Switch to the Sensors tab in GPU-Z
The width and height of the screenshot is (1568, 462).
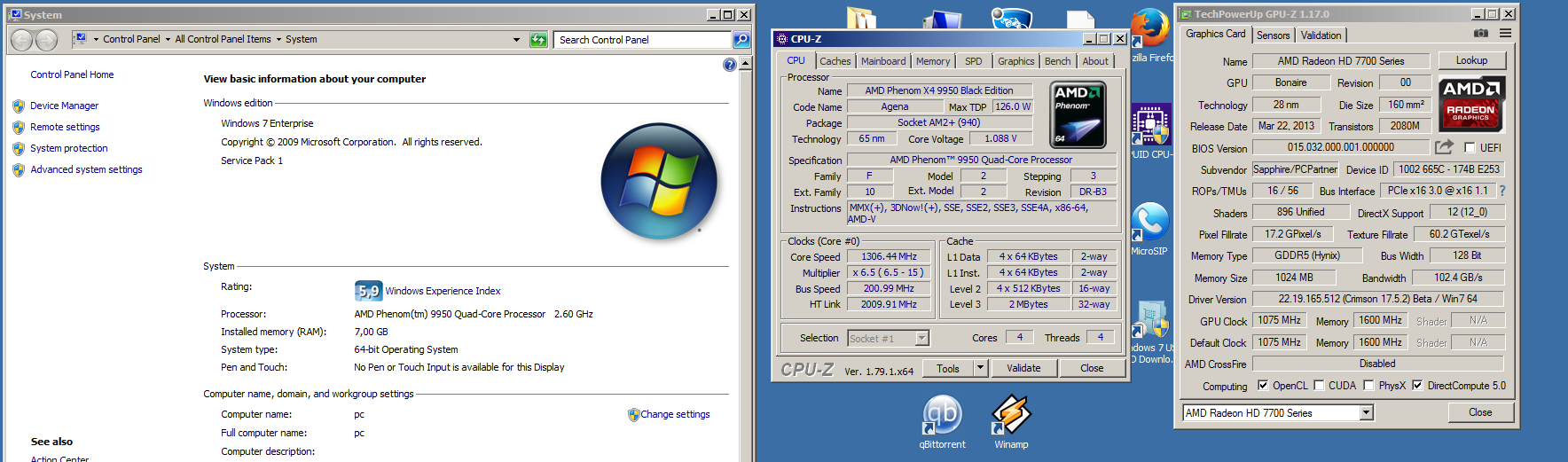click(x=1273, y=35)
